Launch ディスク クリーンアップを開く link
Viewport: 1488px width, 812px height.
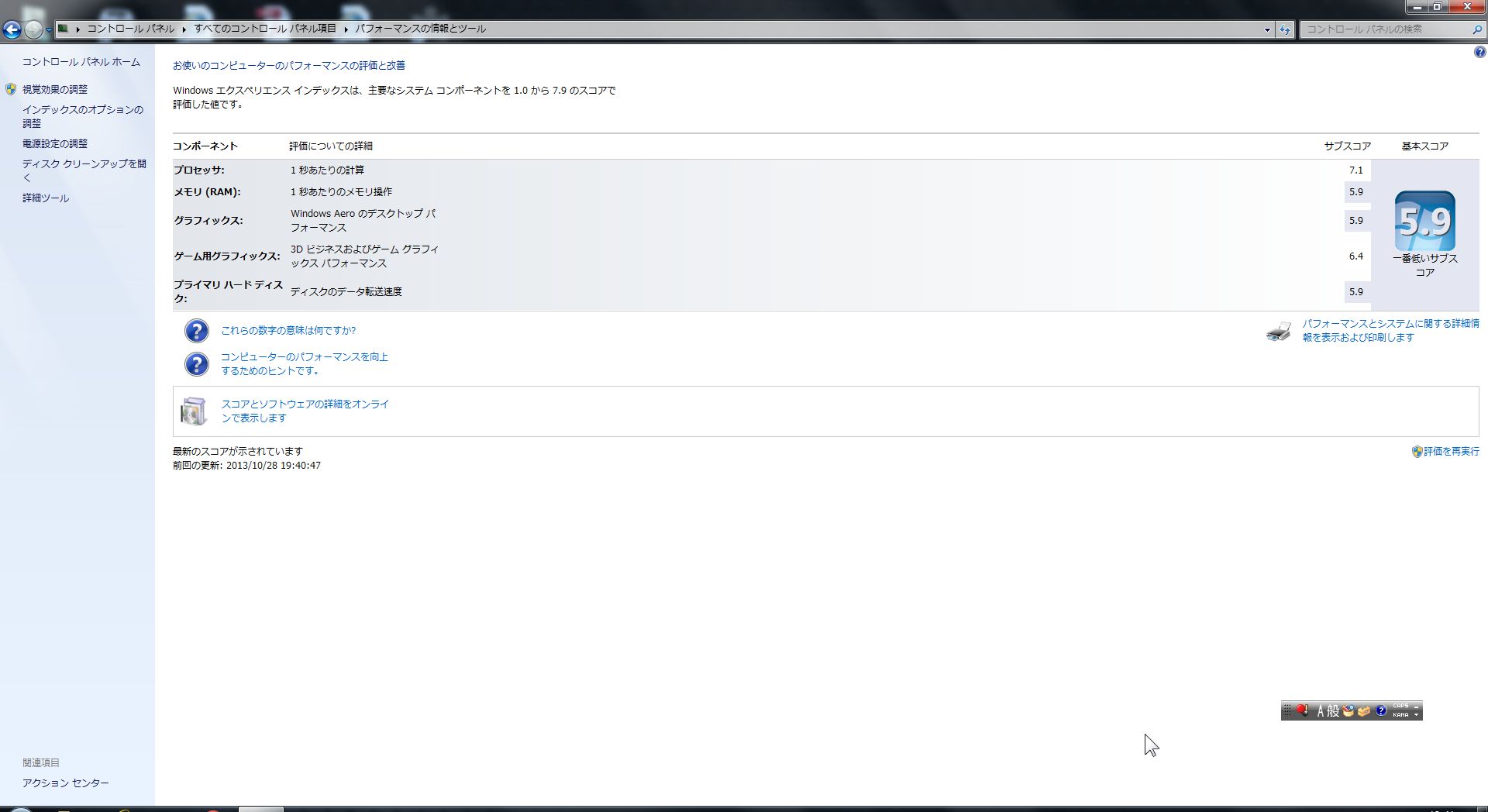click(84, 170)
